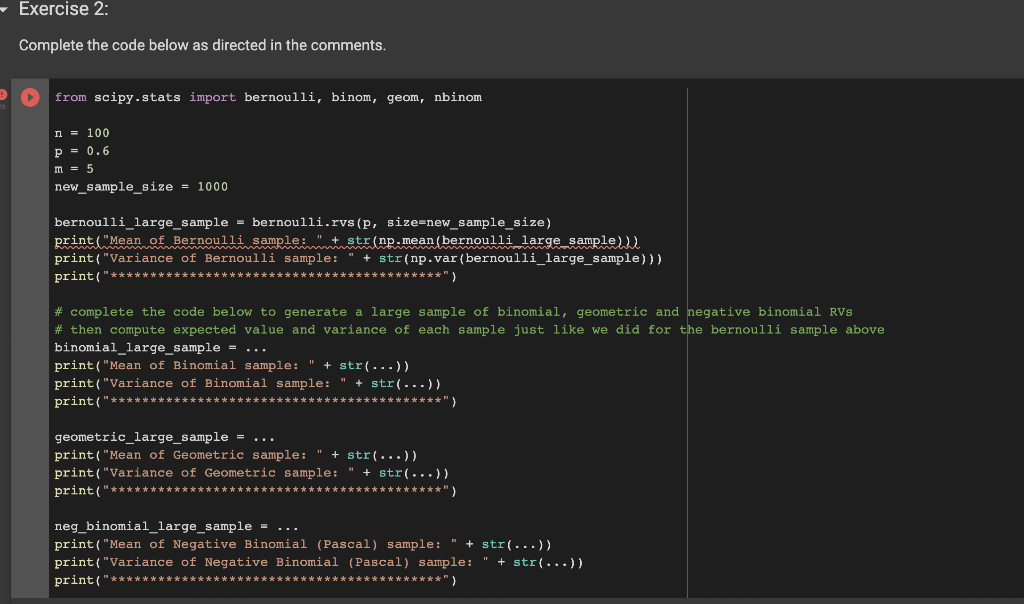Click the p = 0.6 assignment
1024x604 pixels.
tap(80, 150)
